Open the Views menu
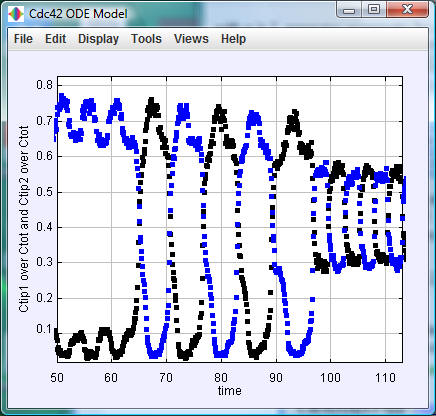This screenshot has height=416, width=436. click(x=191, y=39)
